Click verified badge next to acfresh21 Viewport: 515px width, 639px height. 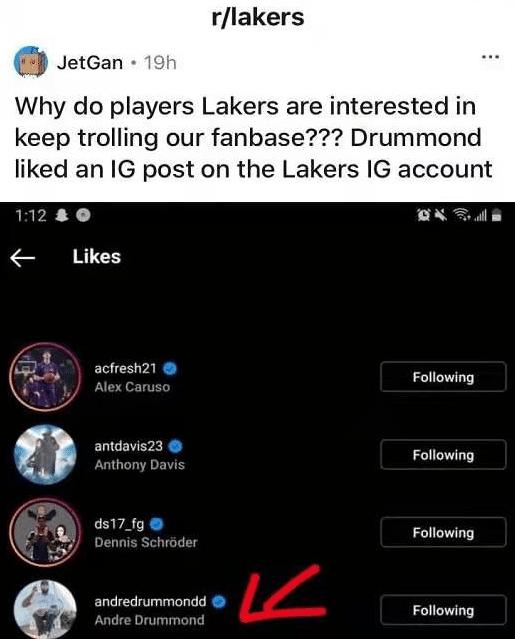[170, 368]
